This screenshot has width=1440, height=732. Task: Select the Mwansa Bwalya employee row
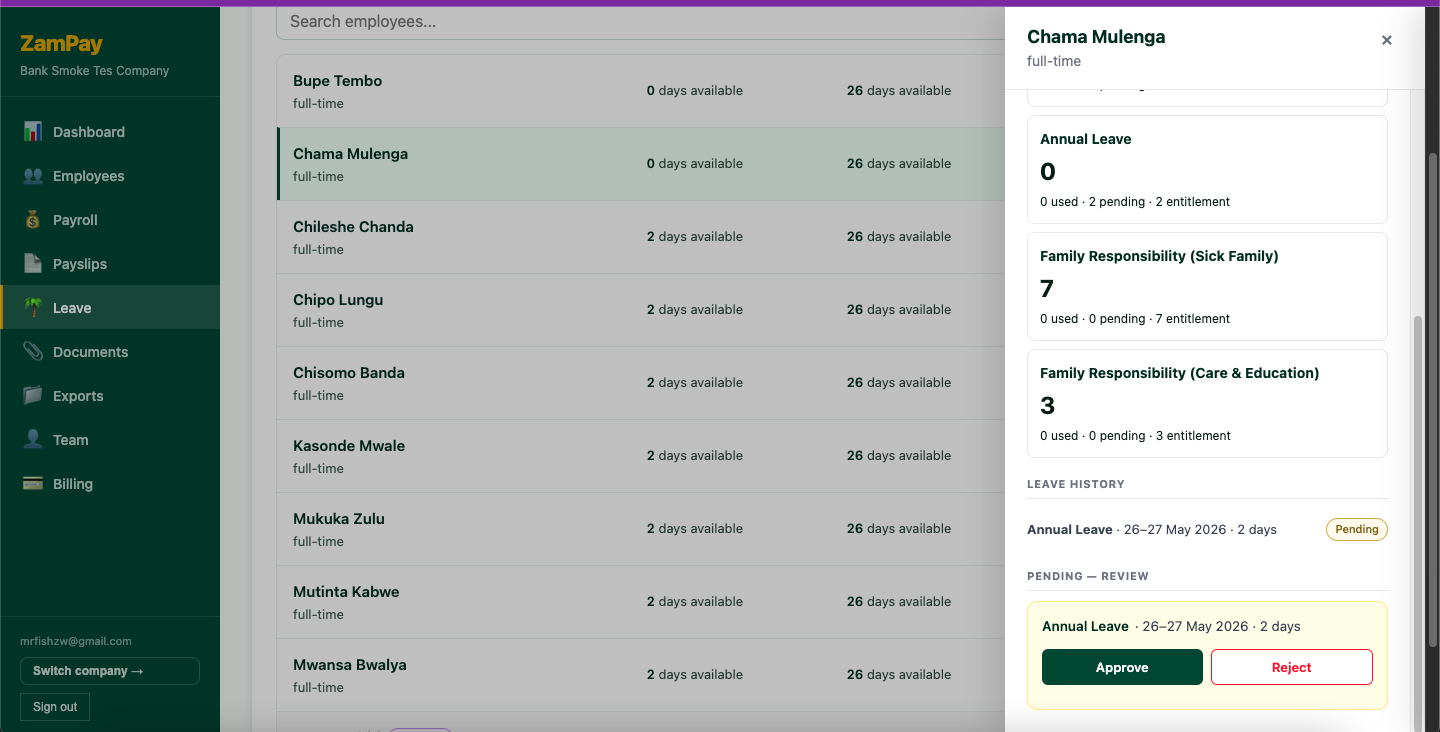tap(641, 675)
